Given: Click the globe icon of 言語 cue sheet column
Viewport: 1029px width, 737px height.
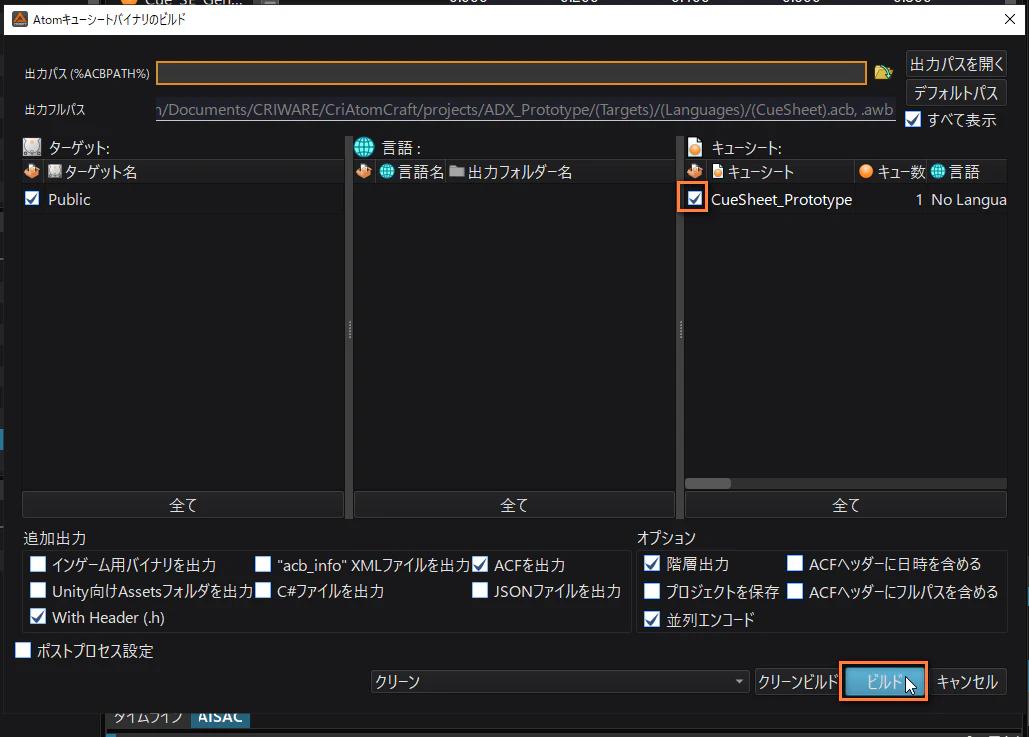Looking at the screenshot, I should pos(938,171).
